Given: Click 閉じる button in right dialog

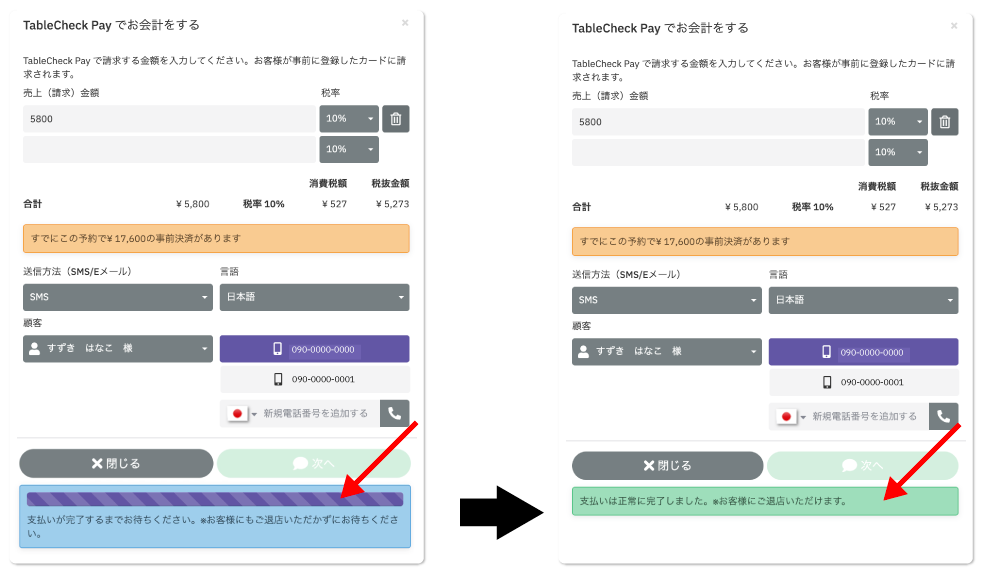Looking at the screenshot, I should (x=667, y=466).
